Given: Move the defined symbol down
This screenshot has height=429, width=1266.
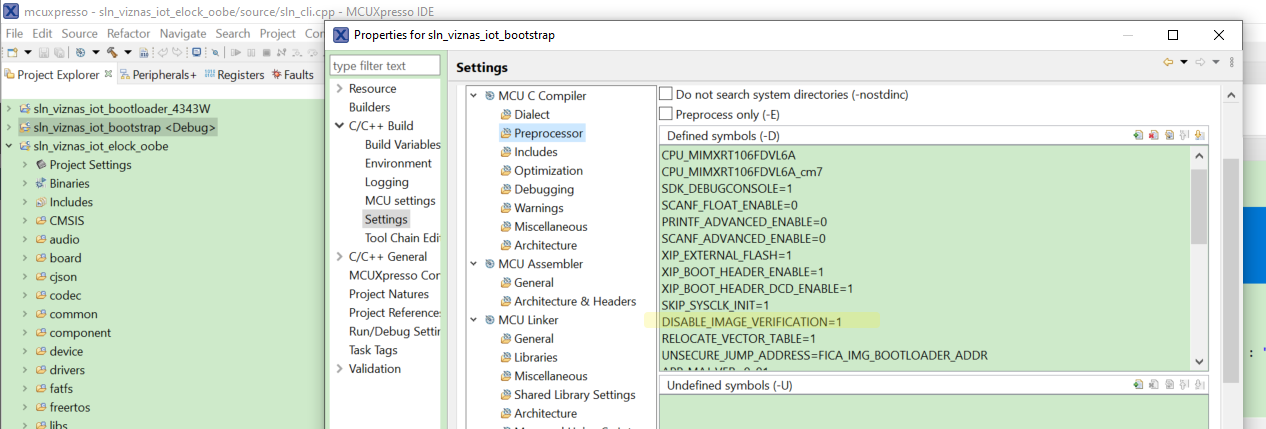Looking at the screenshot, I should (x=1199, y=135).
